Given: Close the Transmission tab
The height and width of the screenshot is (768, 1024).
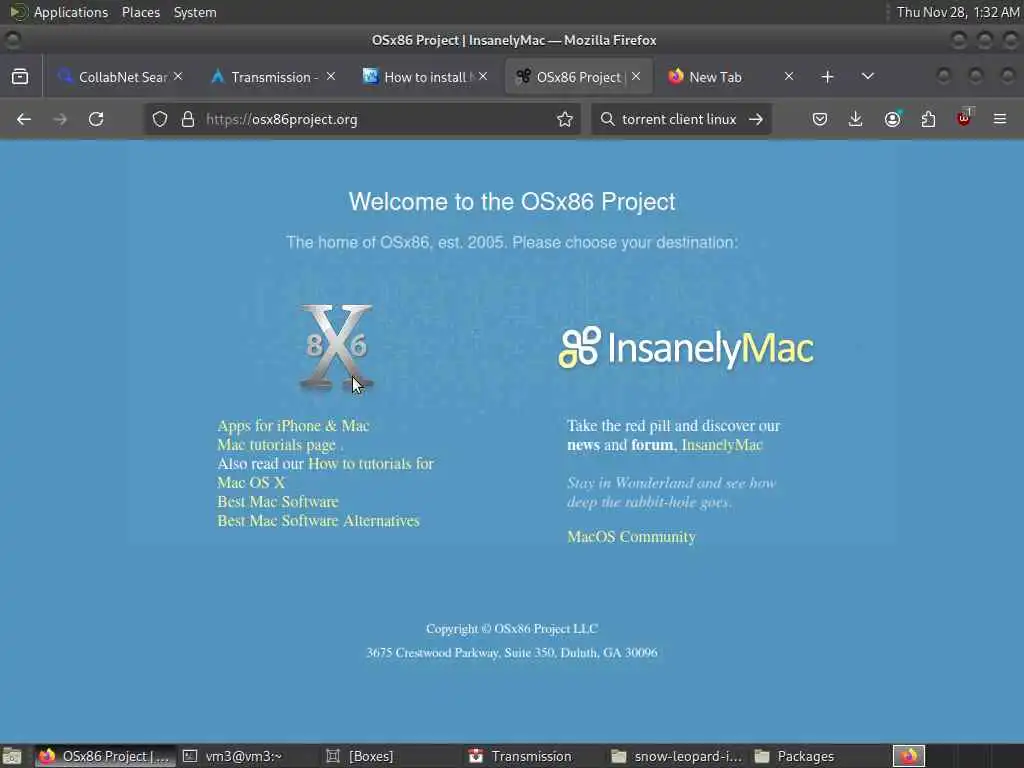Looking at the screenshot, I should [330, 76].
